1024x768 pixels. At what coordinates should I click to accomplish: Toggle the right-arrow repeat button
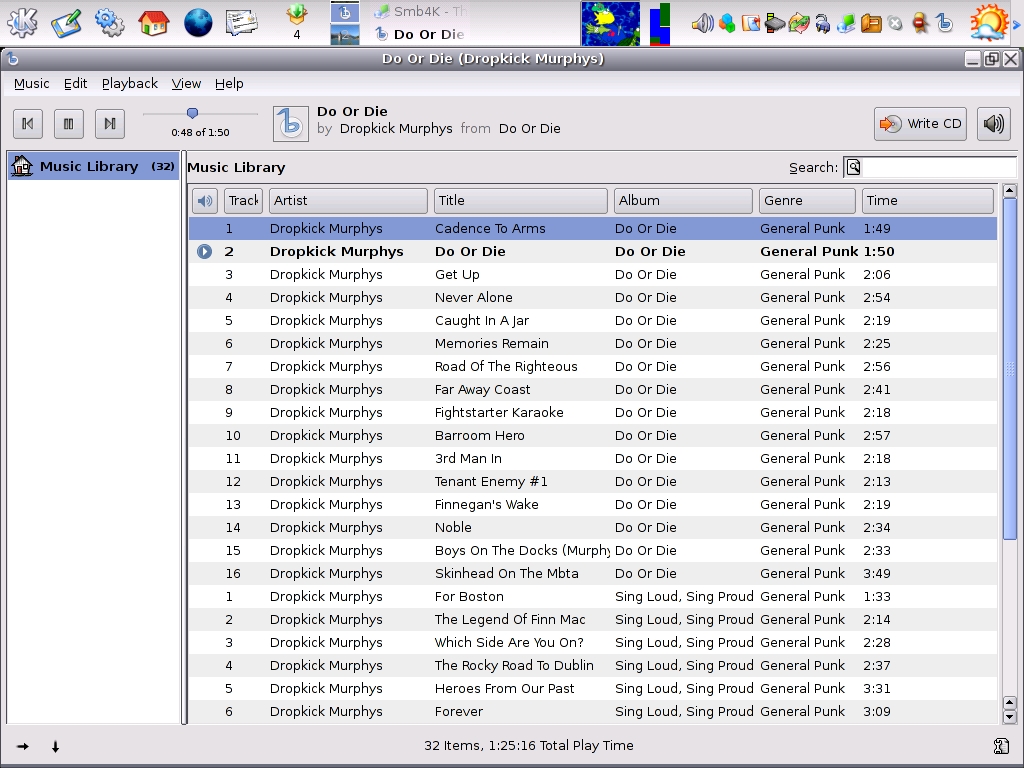click(x=23, y=746)
